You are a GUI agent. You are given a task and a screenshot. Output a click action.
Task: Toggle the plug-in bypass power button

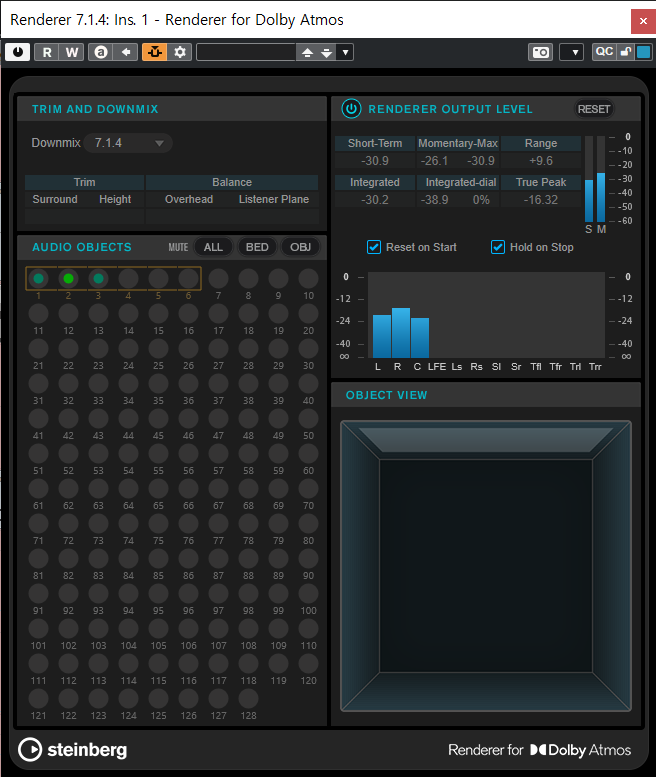point(18,52)
